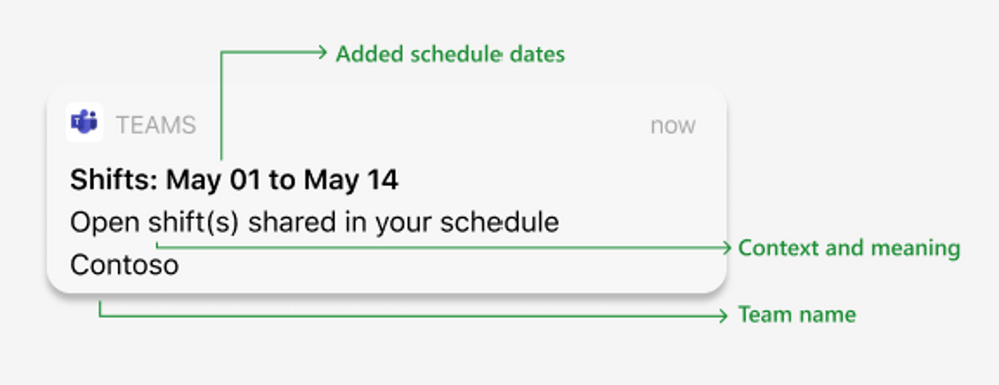999x385 pixels.
Task: Click the "shift(s)" word in the notification message
Action: [x=194, y=224]
